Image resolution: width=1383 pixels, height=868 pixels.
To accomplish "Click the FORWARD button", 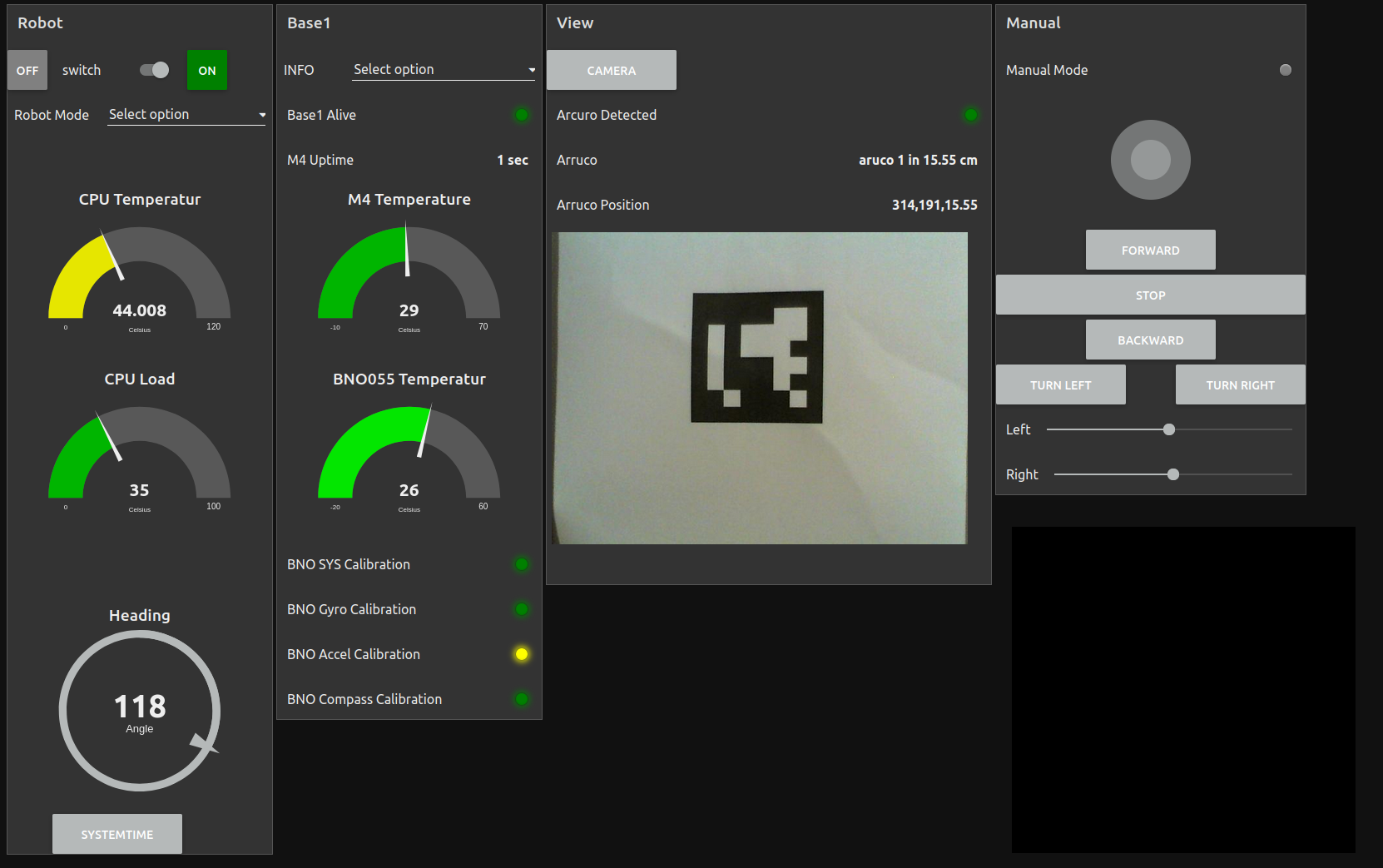I will [1150, 250].
